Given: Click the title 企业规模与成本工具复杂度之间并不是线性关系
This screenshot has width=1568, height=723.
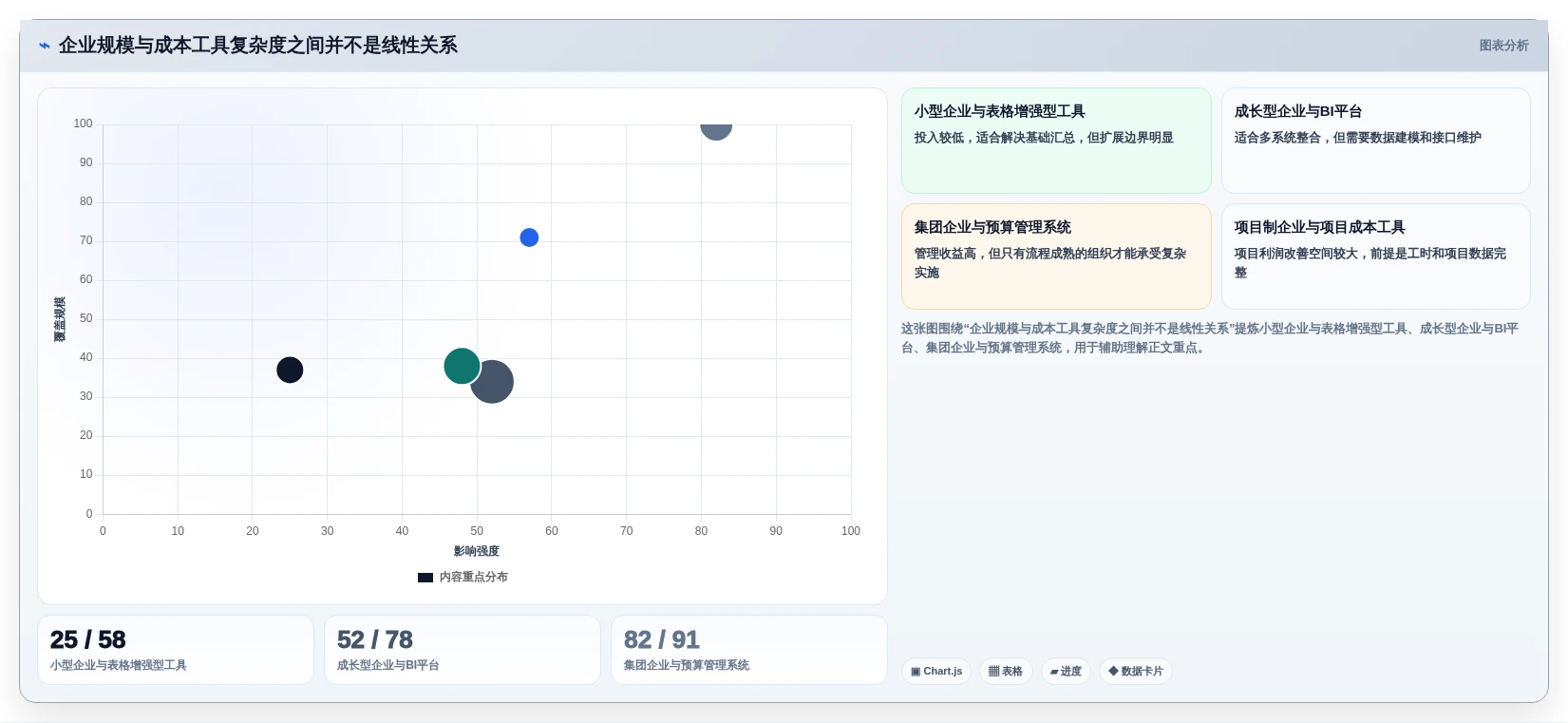Looking at the screenshot, I should [x=258, y=46].
